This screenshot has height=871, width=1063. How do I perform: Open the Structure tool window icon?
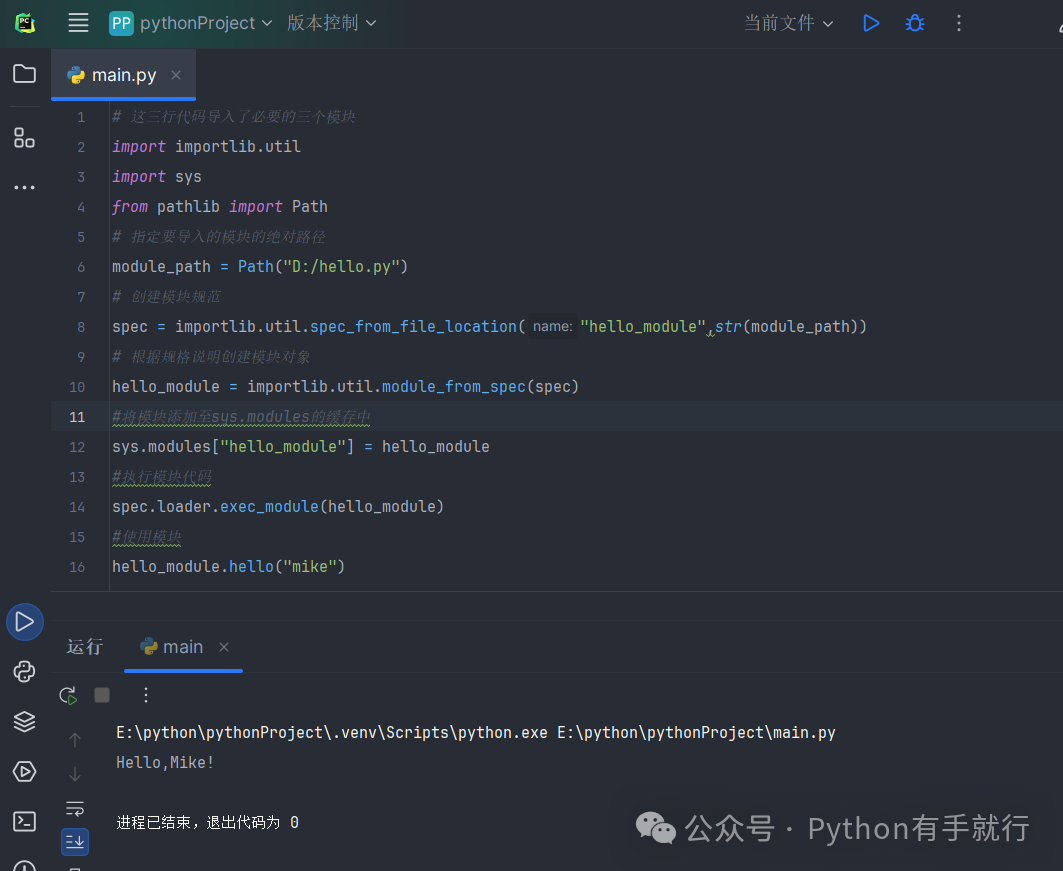[x=24, y=138]
